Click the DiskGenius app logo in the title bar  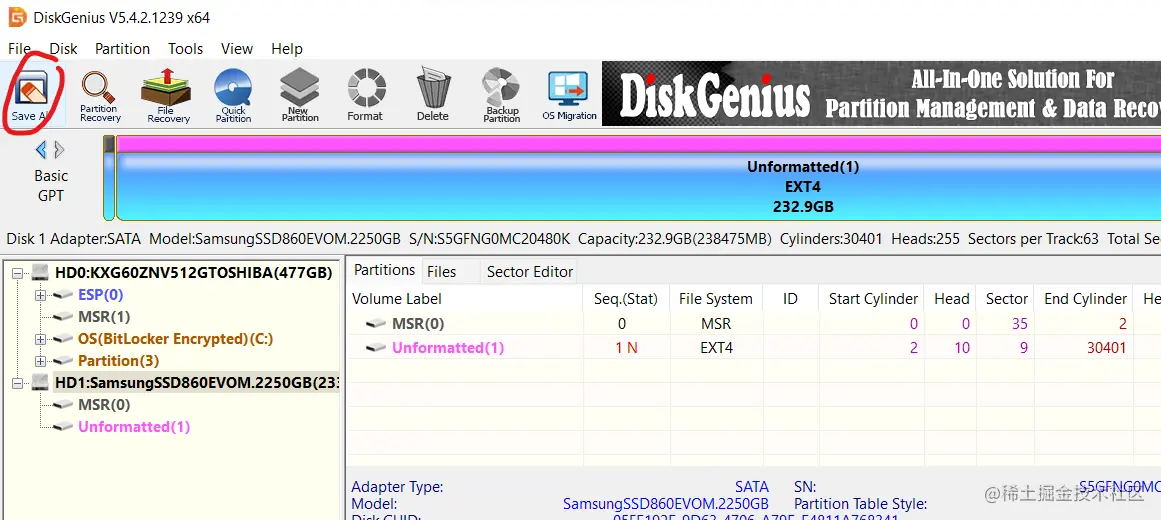tap(17, 16)
